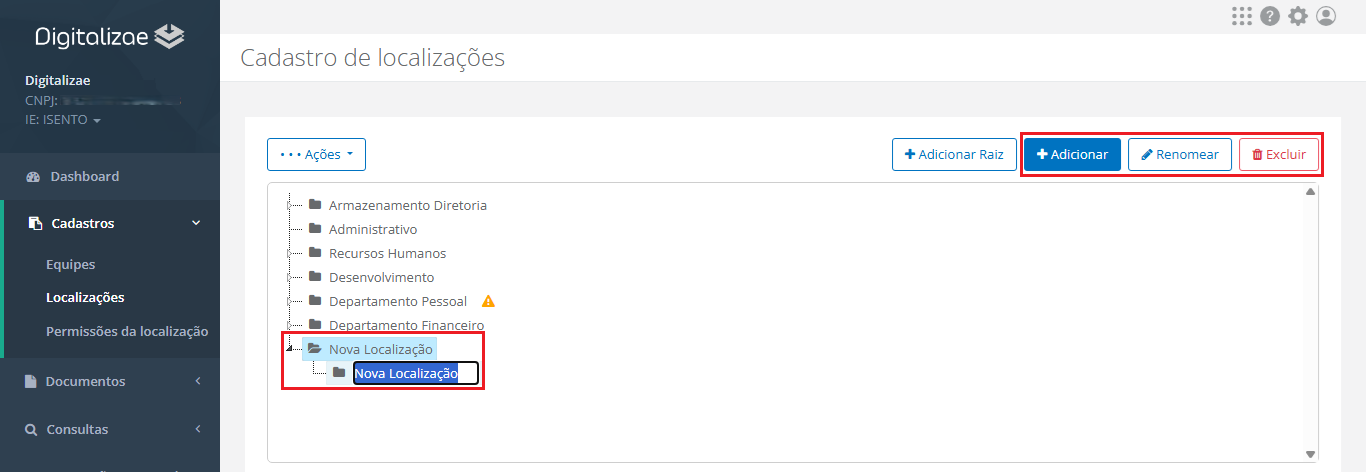
Task: Select Permissões da localização menu item
Action: [127, 331]
